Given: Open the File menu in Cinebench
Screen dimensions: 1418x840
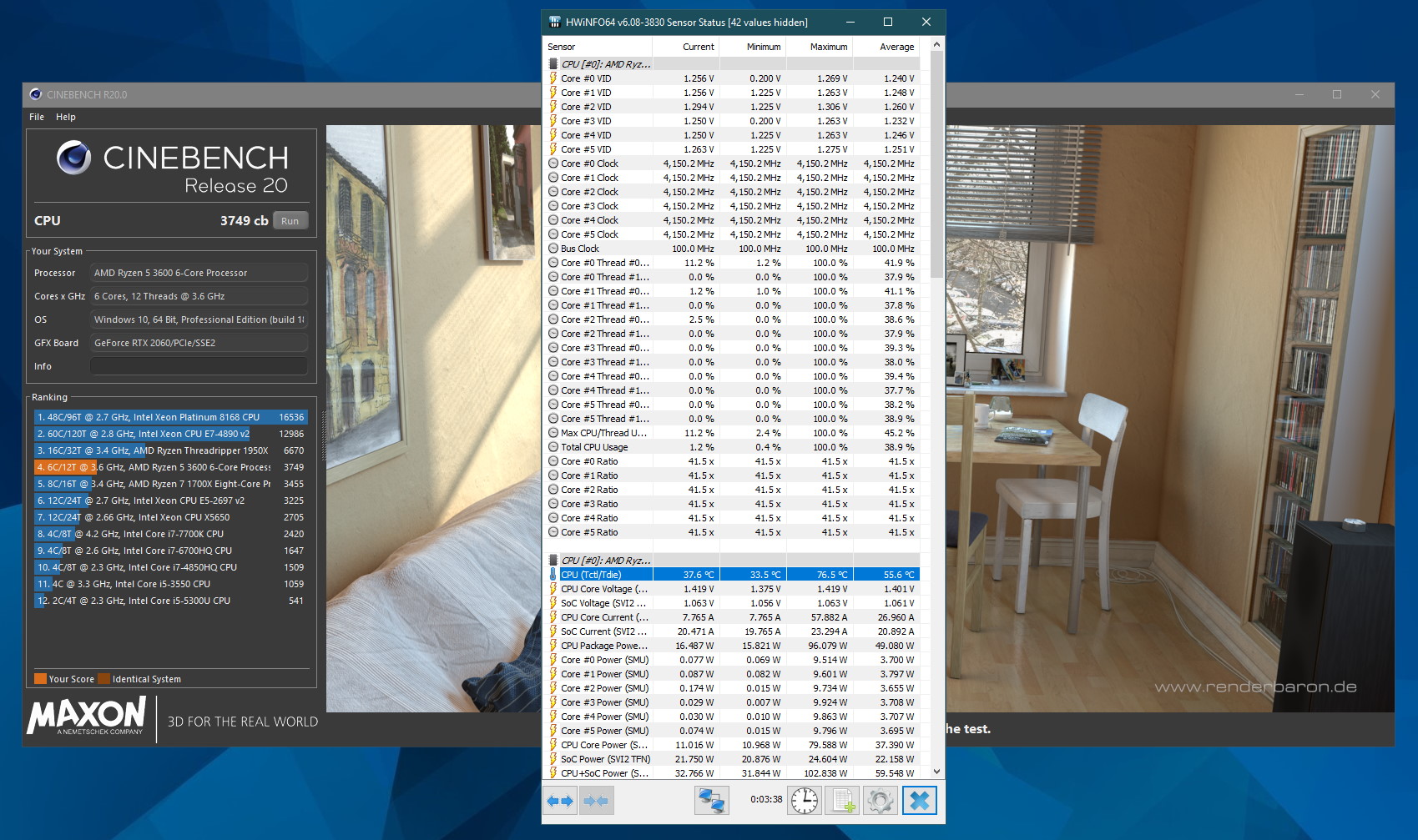Looking at the screenshot, I should (x=37, y=117).
